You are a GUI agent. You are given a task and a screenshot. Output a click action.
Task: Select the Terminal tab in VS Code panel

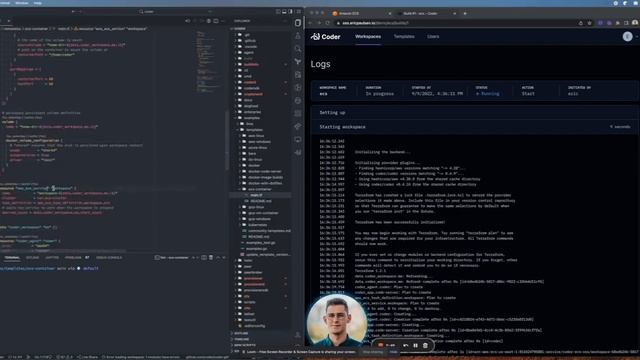pos(12,258)
